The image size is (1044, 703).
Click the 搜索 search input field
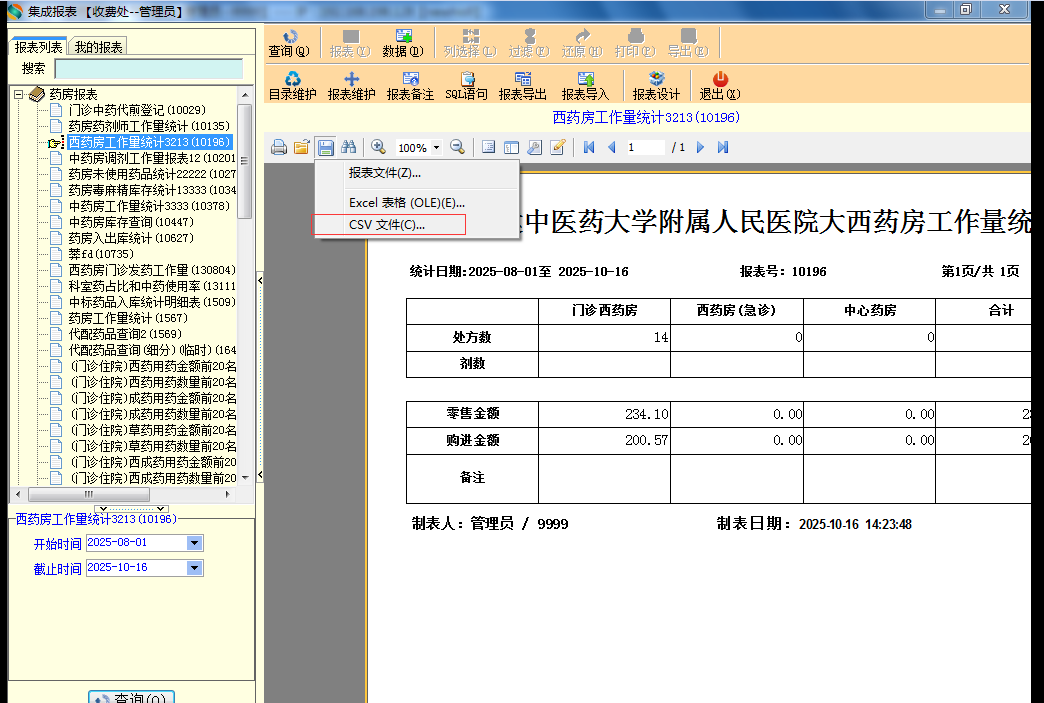pyautogui.click(x=148, y=69)
